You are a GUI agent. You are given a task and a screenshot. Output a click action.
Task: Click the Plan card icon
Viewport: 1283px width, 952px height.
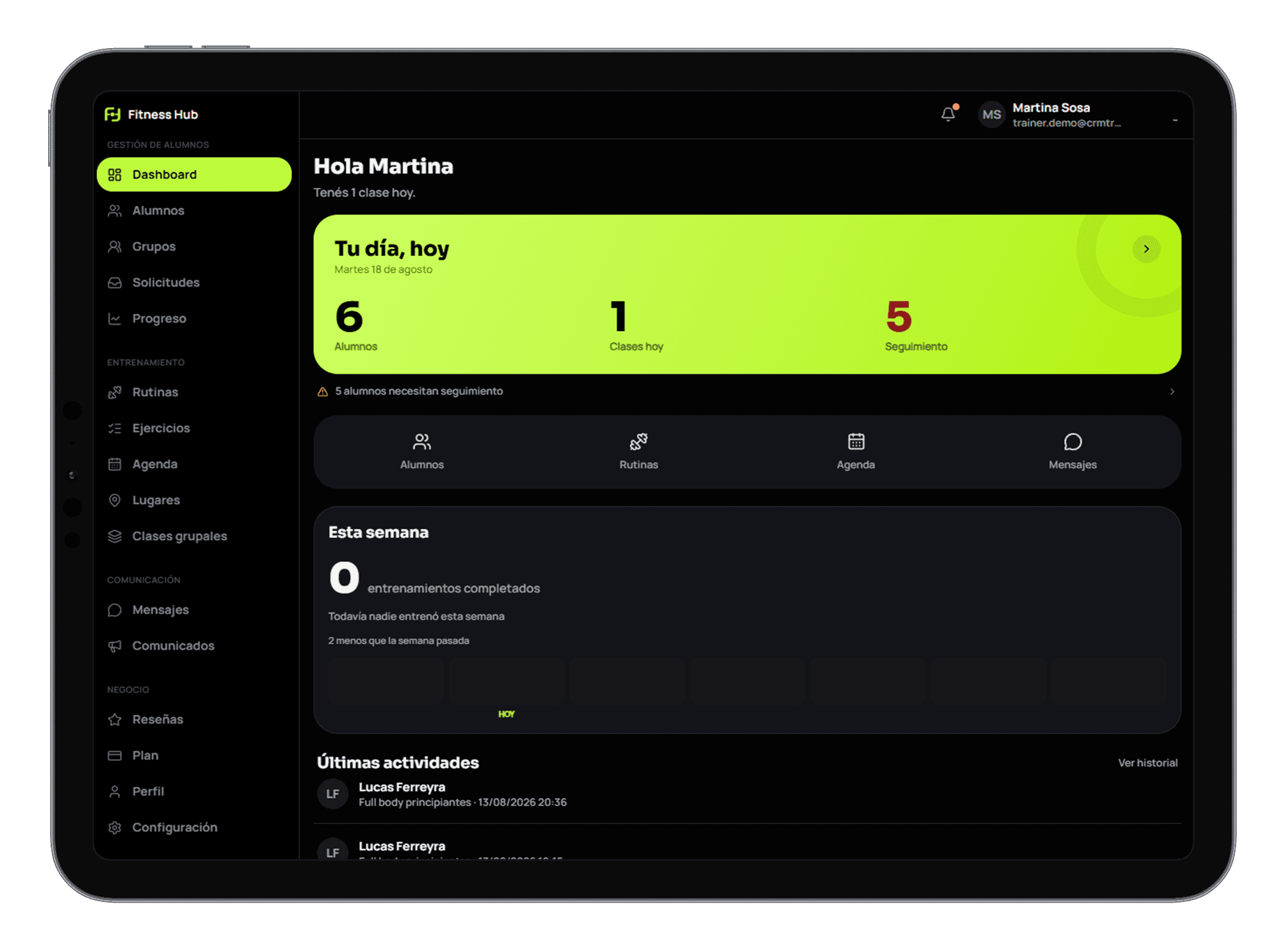click(x=115, y=755)
